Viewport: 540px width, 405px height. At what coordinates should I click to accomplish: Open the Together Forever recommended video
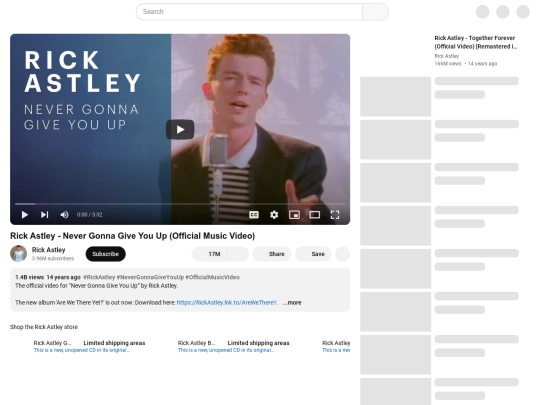tap(475, 42)
